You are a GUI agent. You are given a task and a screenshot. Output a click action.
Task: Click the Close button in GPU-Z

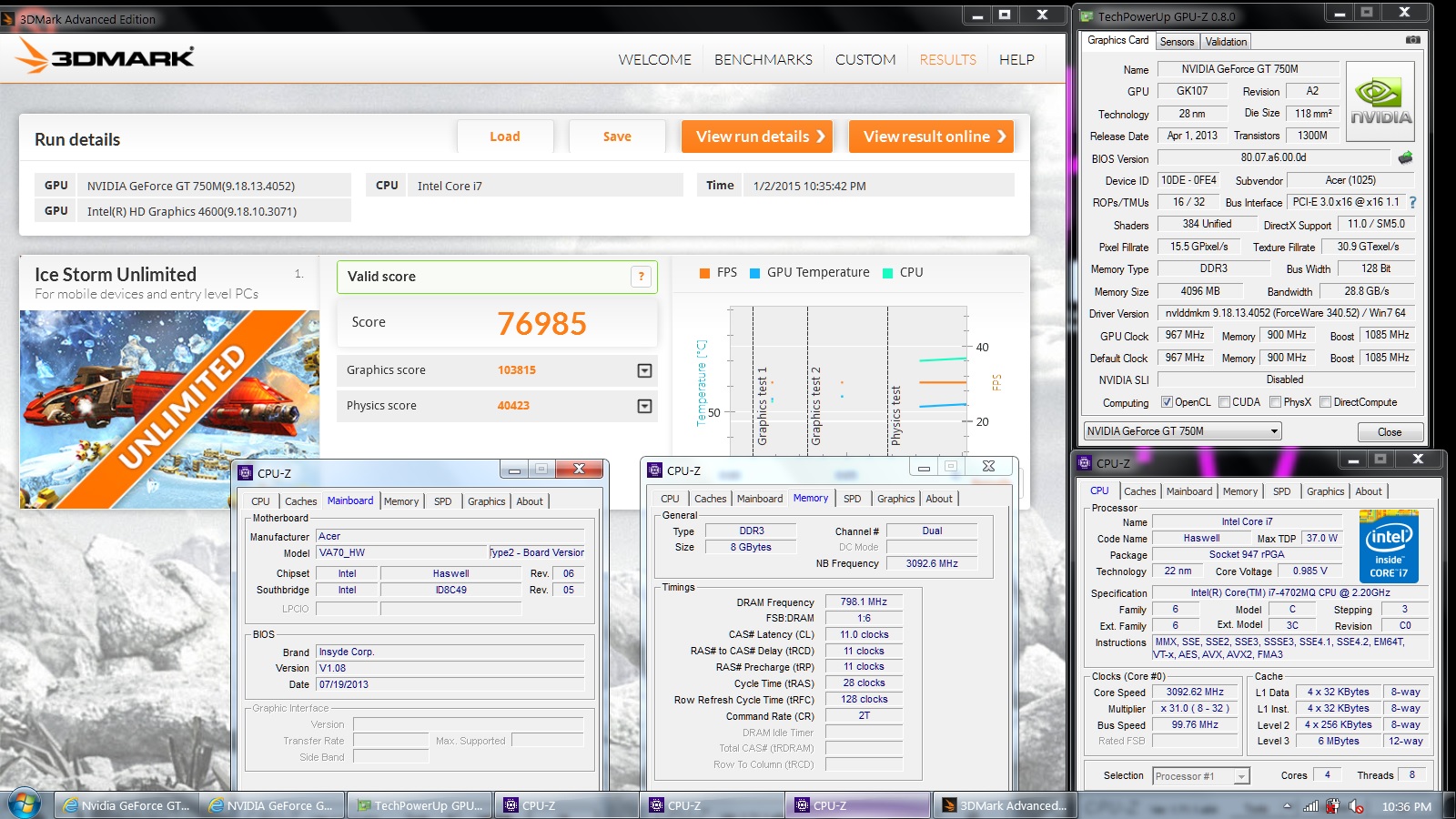pyautogui.click(x=1390, y=432)
